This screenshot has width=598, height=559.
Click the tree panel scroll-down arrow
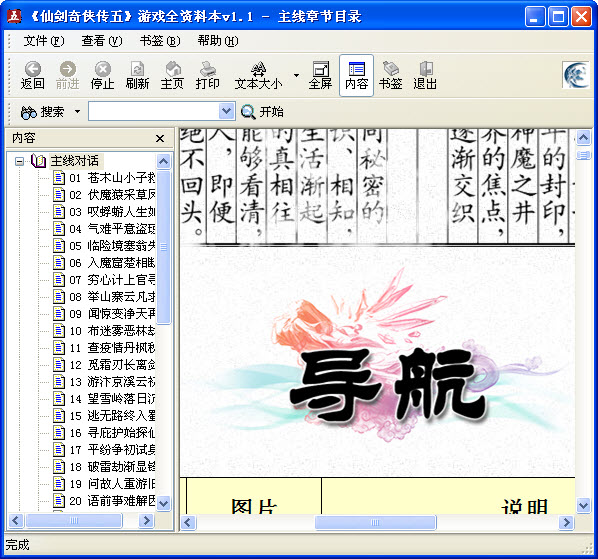coord(164,503)
